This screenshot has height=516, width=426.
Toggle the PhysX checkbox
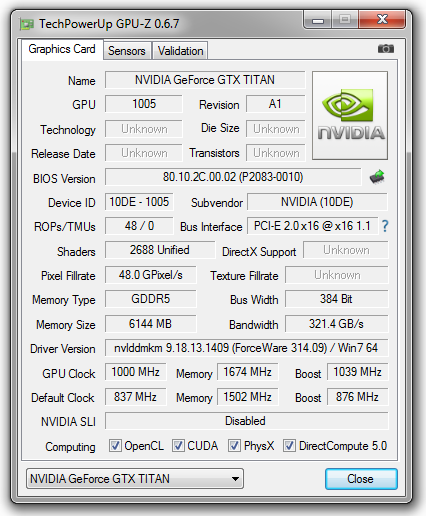[x=234, y=446]
